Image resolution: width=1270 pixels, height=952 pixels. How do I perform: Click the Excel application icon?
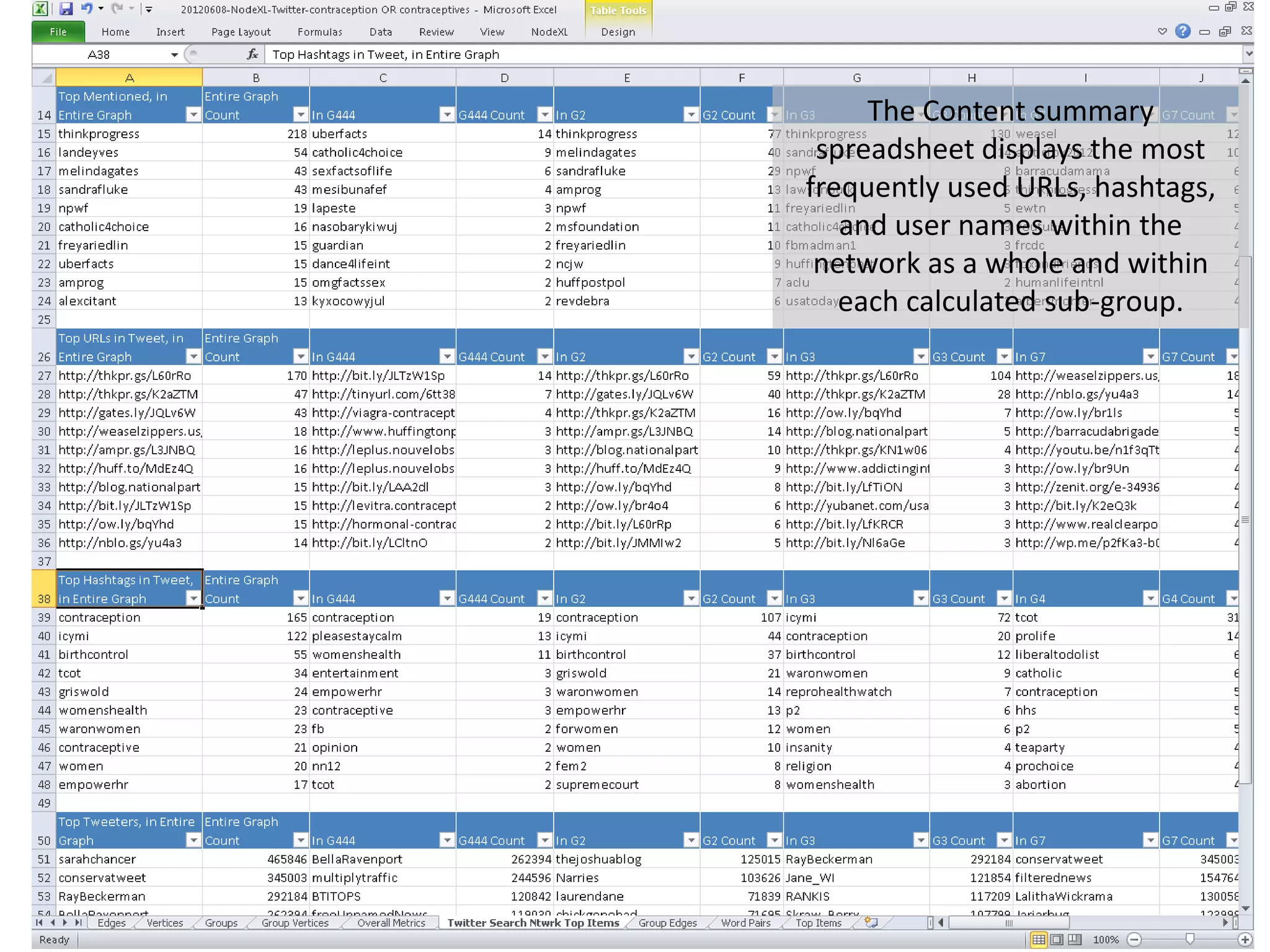[x=40, y=9]
